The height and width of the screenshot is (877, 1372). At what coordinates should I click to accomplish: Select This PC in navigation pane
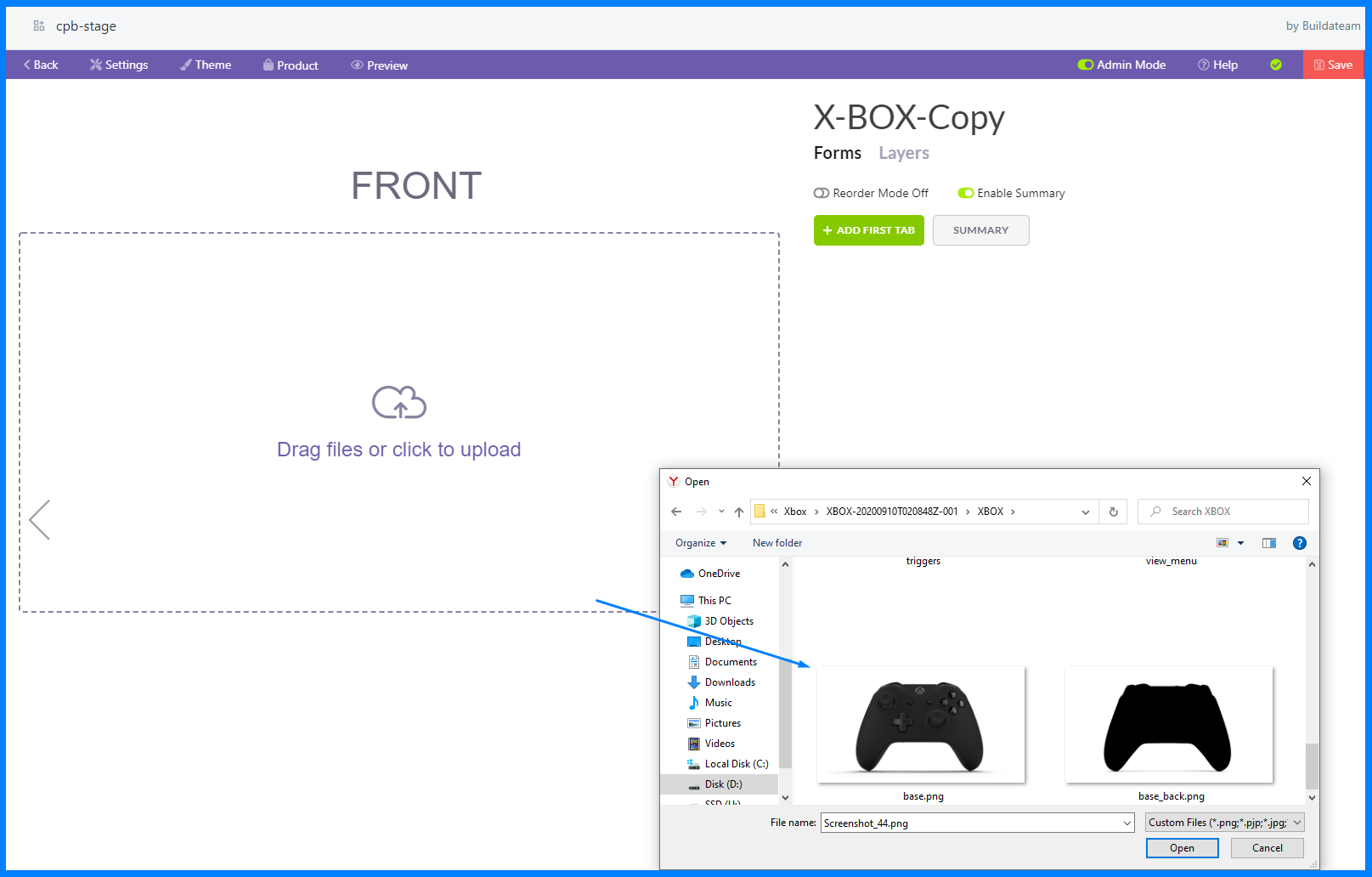(706, 601)
